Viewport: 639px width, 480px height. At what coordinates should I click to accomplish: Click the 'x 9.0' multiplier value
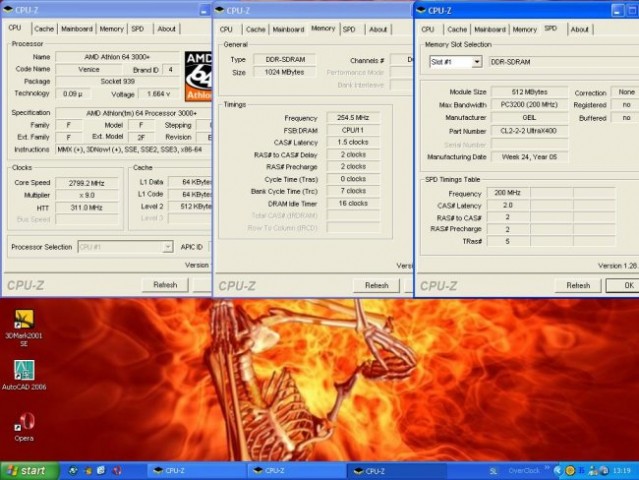coord(86,195)
